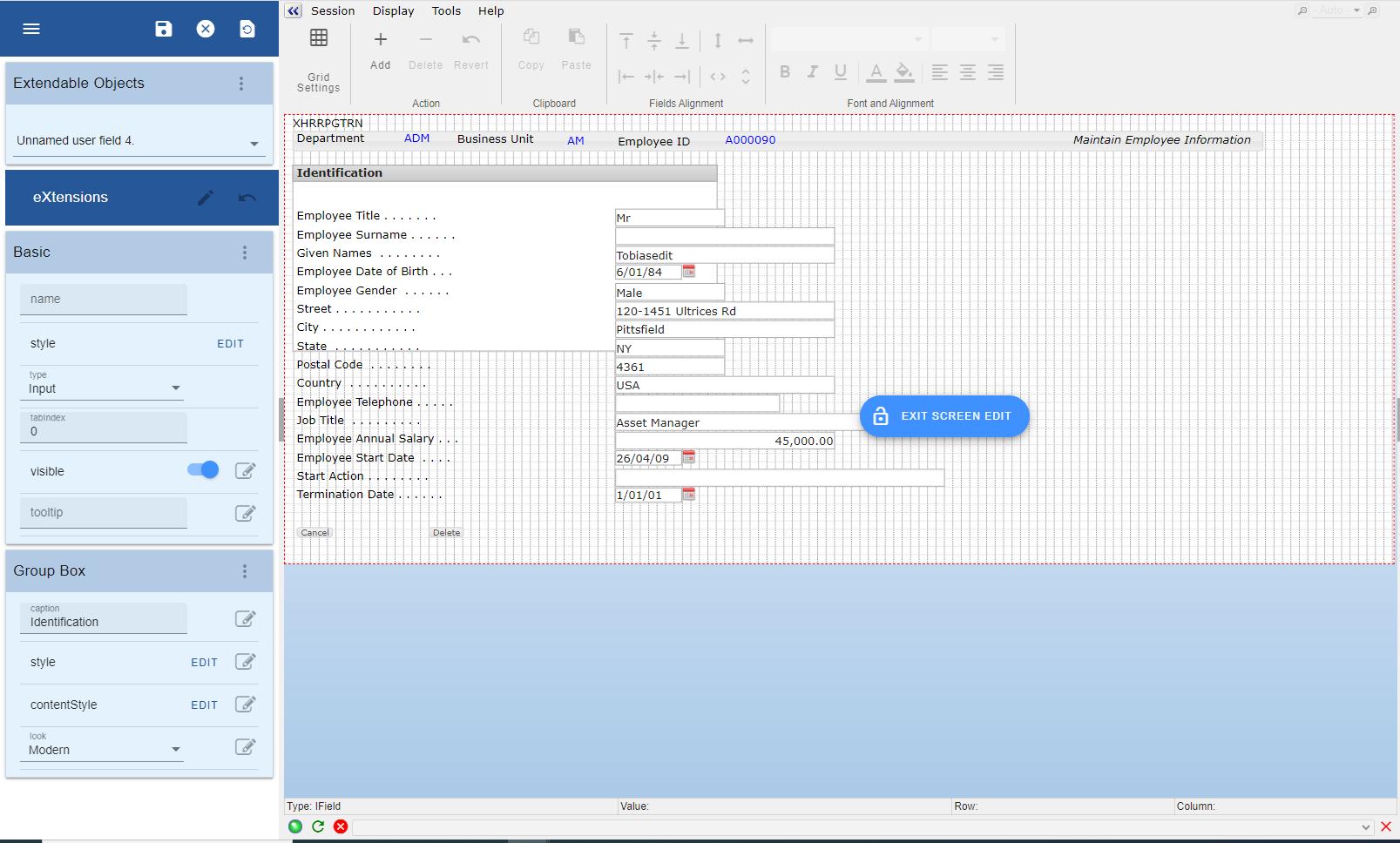Click the Cancel button on the form
This screenshot has width=1400, height=843.
coord(314,533)
